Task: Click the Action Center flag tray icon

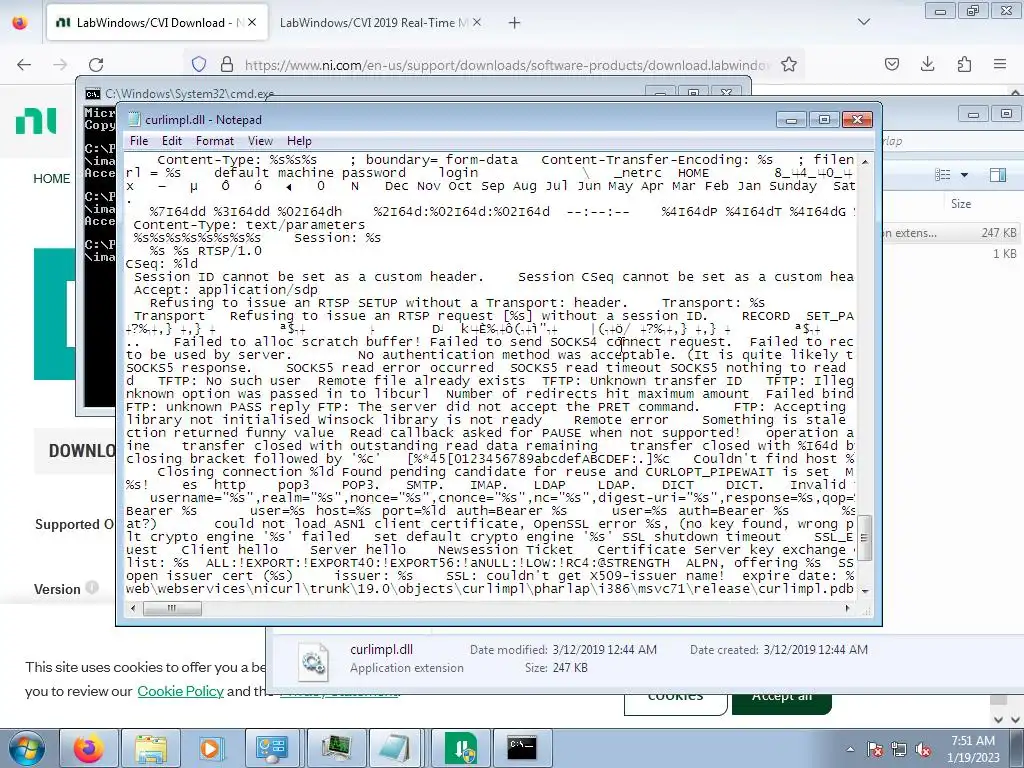Action: click(875, 749)
